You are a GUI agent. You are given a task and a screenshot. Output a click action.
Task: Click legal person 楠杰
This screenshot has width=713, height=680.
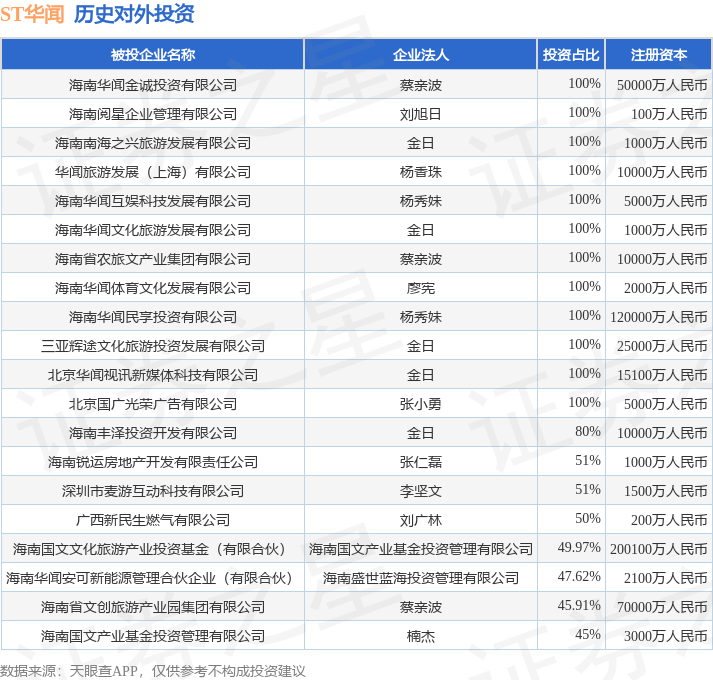421,636
